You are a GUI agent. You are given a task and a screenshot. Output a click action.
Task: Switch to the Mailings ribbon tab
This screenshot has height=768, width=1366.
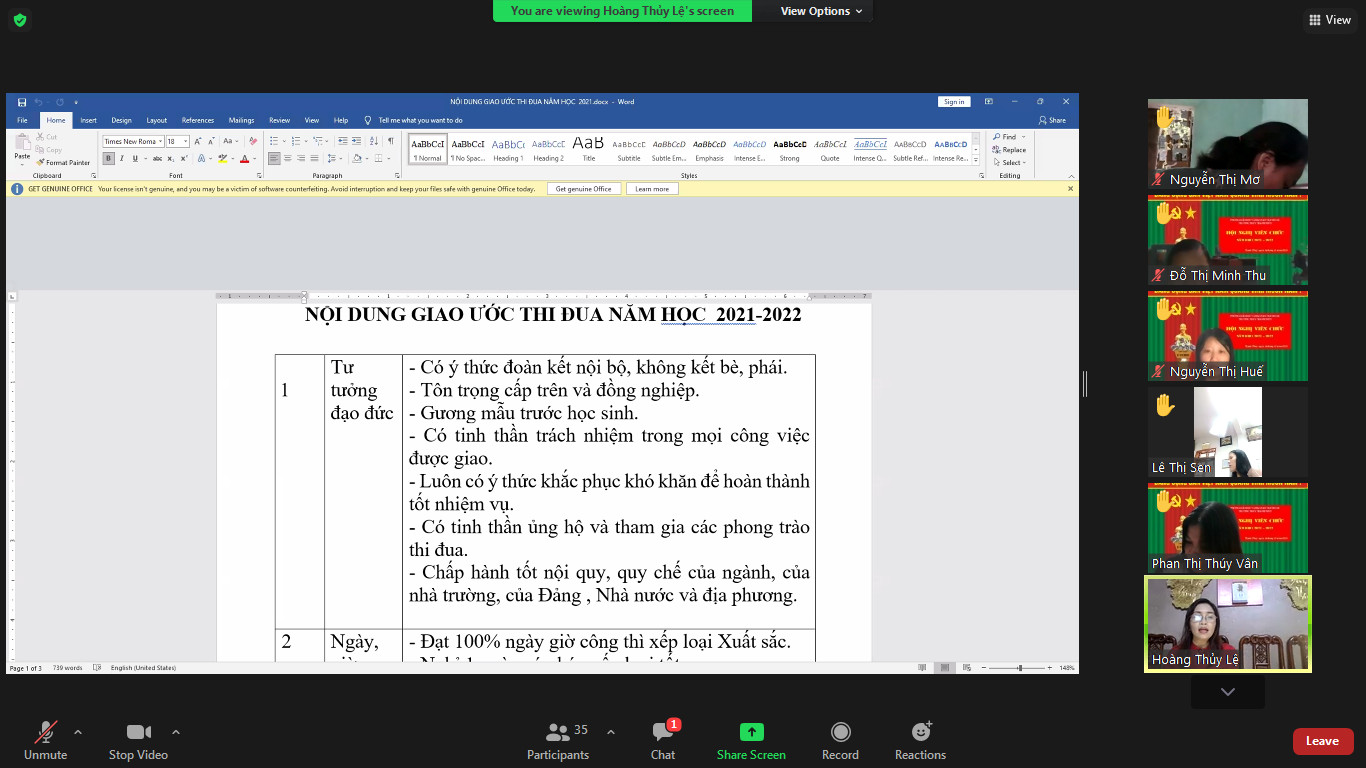coord(241,120)
